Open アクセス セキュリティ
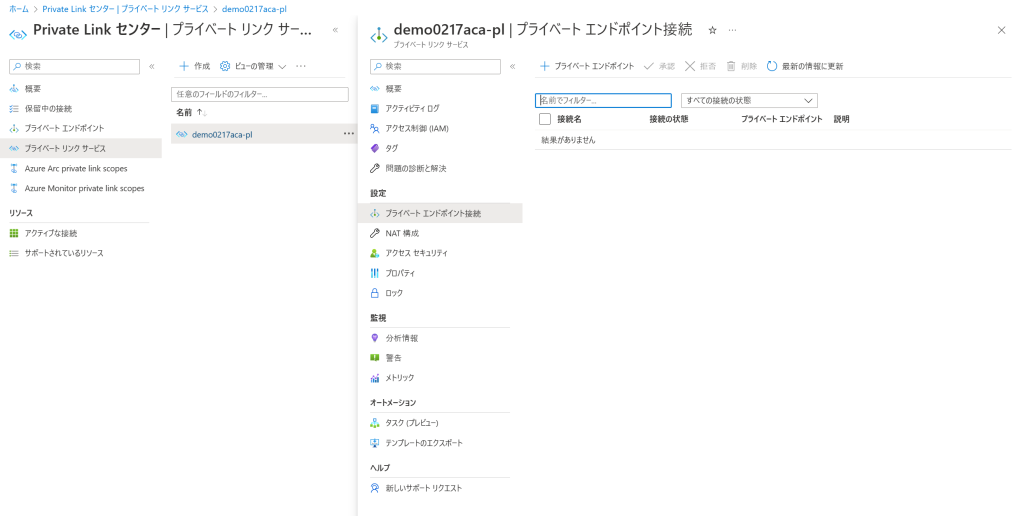Image resolution: width=1024 pixels, height=516 pixels. point(416,253)
